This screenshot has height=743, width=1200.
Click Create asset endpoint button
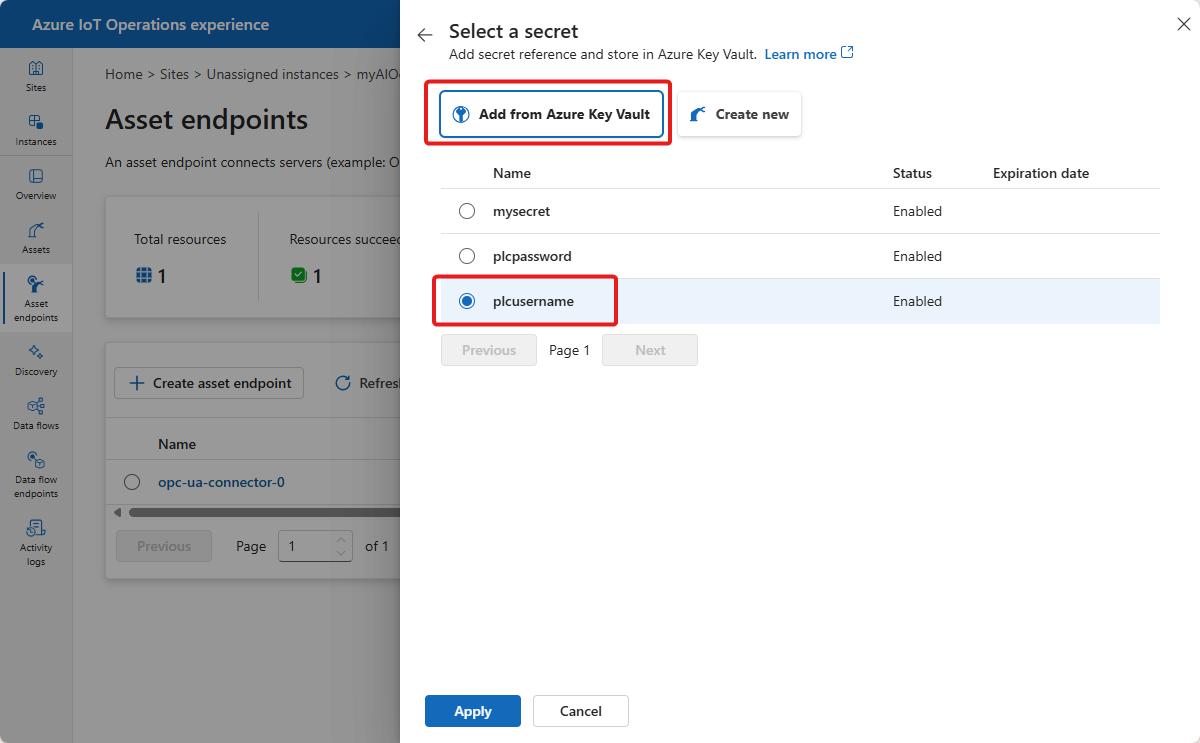209,383
